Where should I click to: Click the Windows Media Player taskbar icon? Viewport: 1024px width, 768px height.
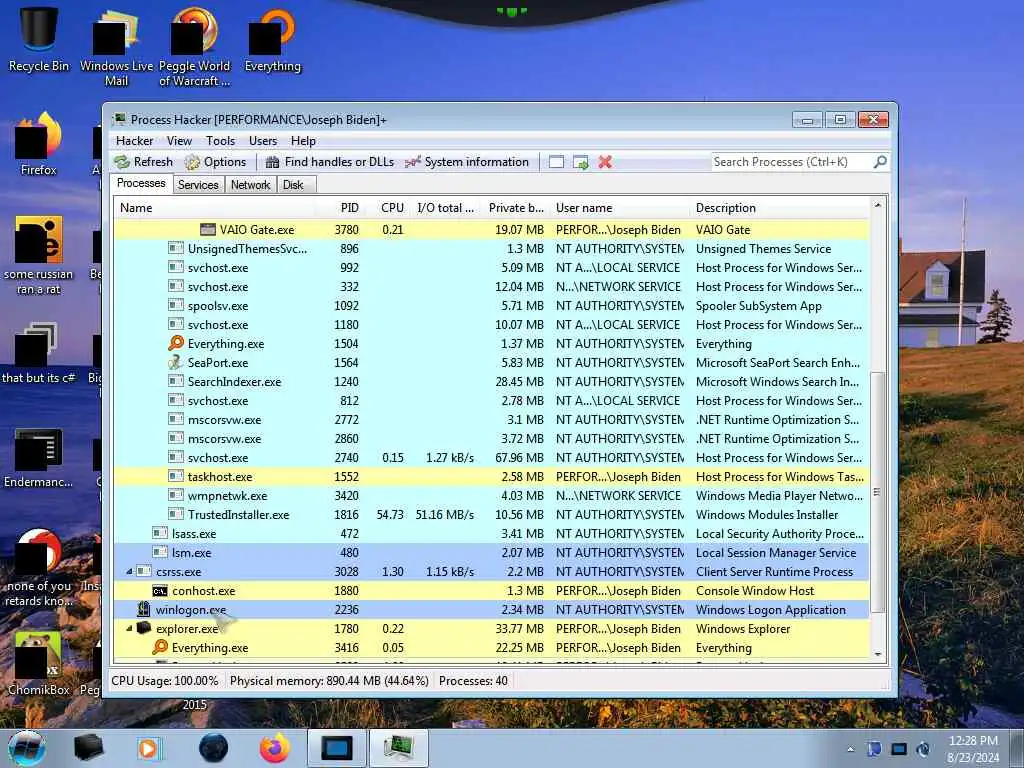(x=148, y=748)
